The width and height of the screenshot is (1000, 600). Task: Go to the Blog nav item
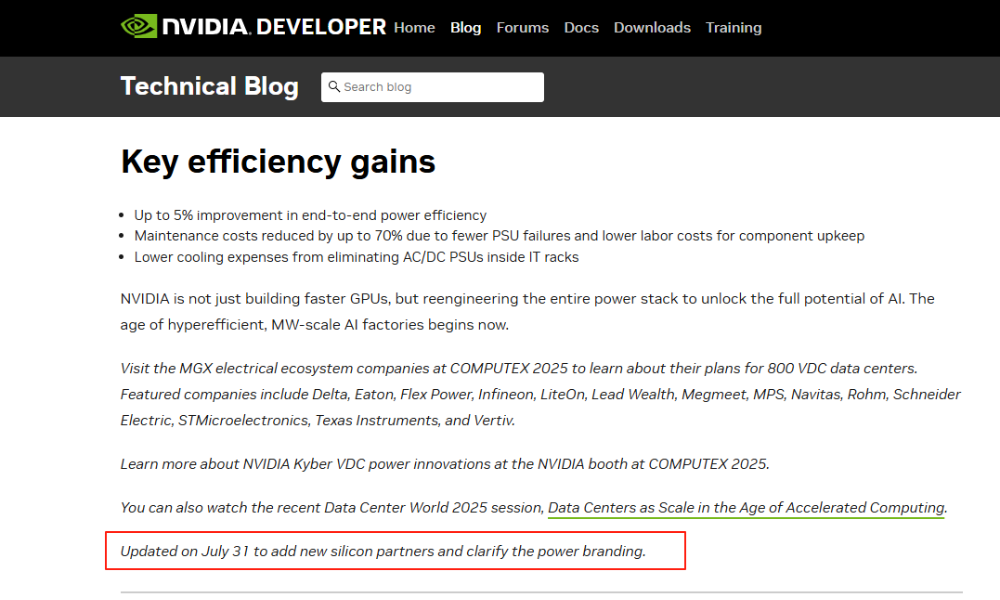(x=466, y=27)
